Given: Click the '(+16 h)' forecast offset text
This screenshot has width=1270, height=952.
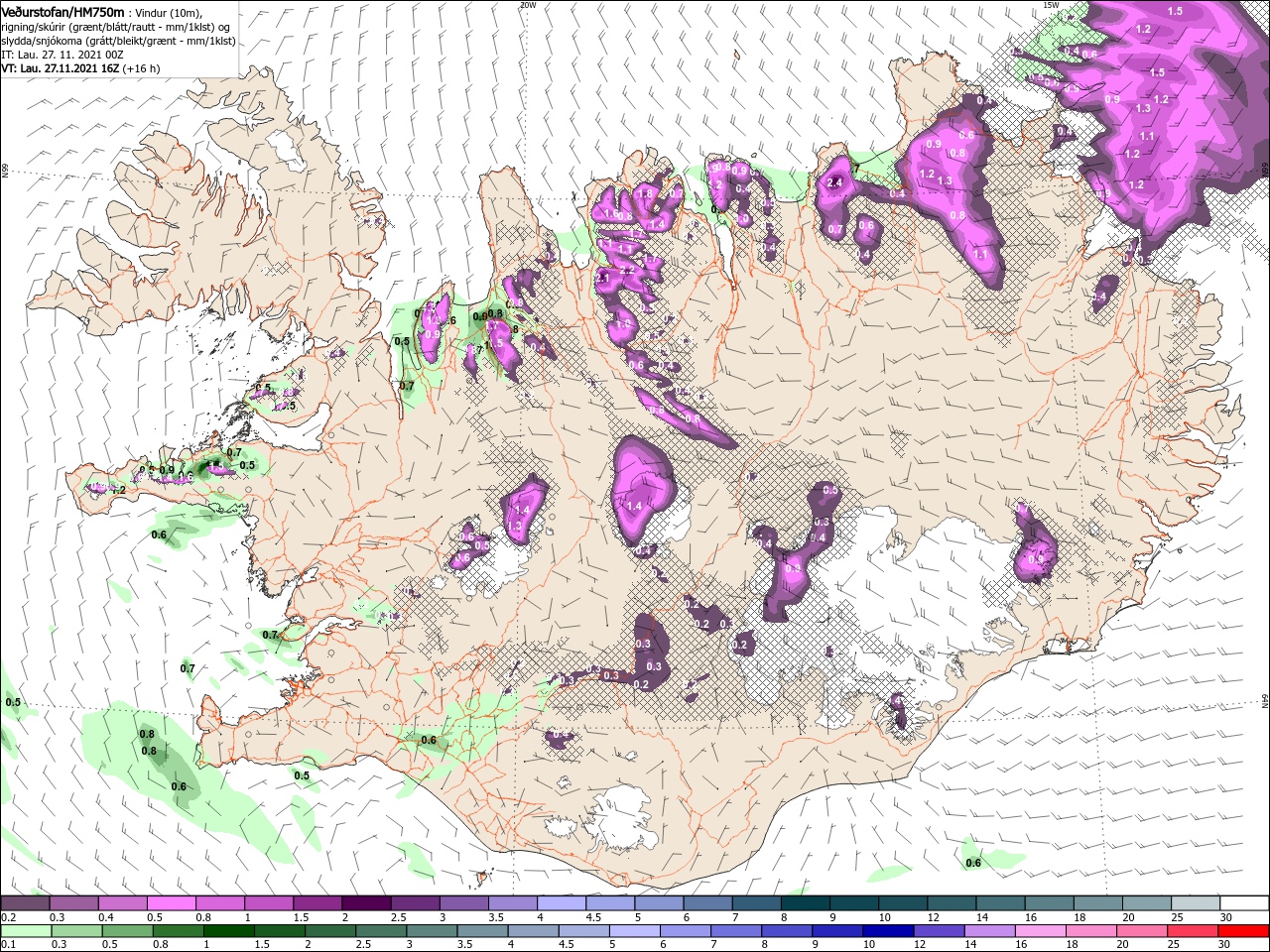Looking at the screenshot, I should (x=141, y=68).
